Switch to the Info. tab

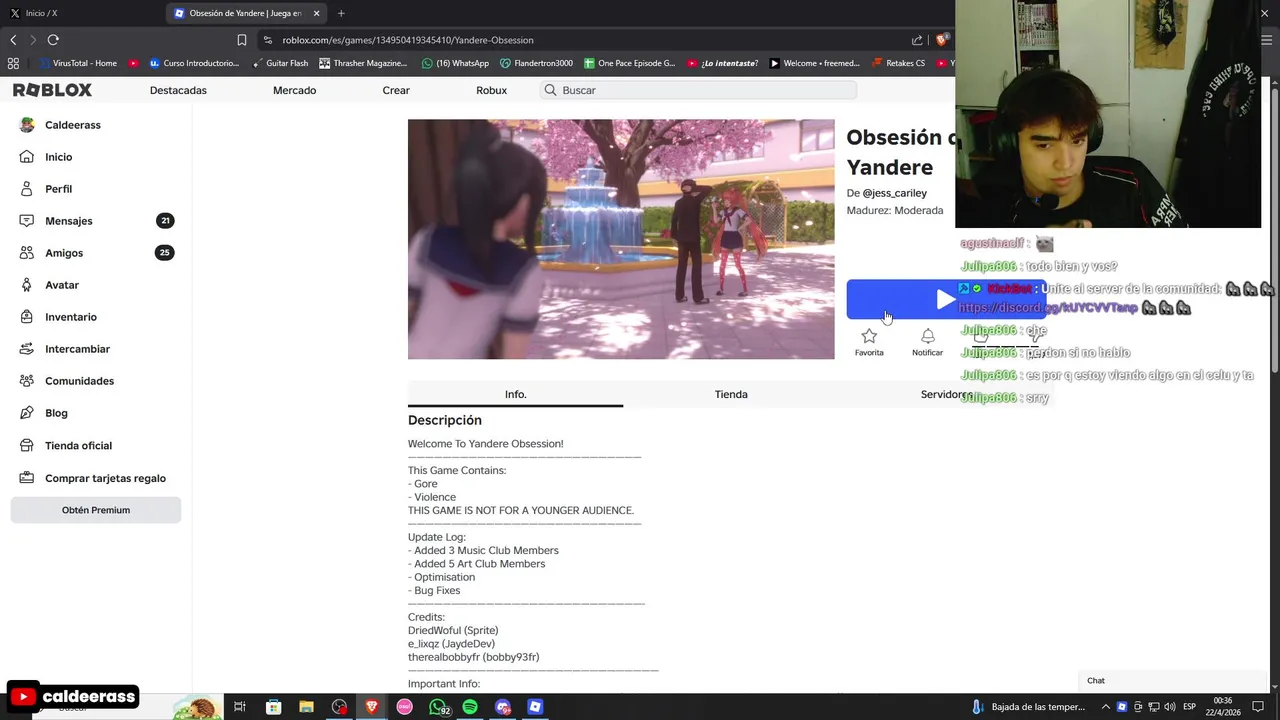point(515,394)
